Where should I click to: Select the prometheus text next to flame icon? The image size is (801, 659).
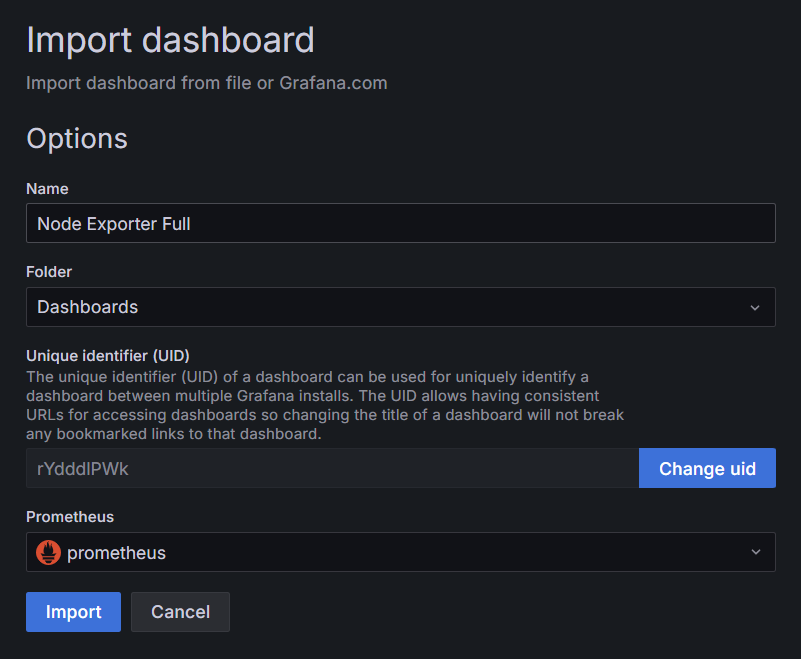click(x=116, y=552)
